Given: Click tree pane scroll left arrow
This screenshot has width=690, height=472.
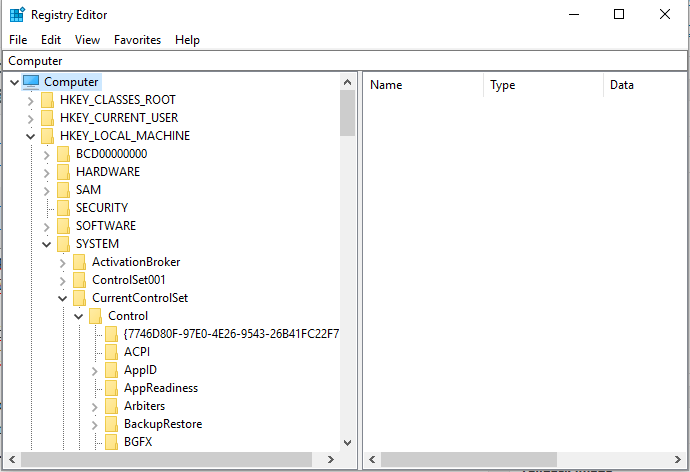Looking at the screenshot, I should click(12, 460).
